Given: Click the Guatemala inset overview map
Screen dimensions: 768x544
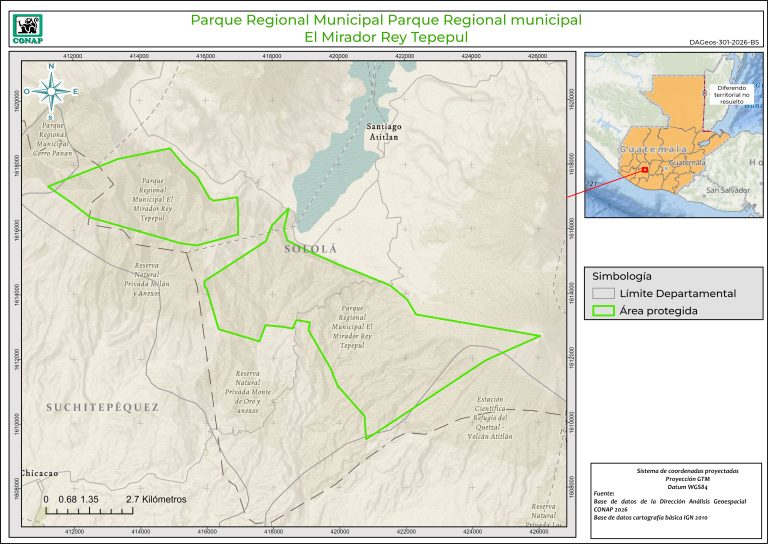Looking at the screenshot, I should (672, 135).
